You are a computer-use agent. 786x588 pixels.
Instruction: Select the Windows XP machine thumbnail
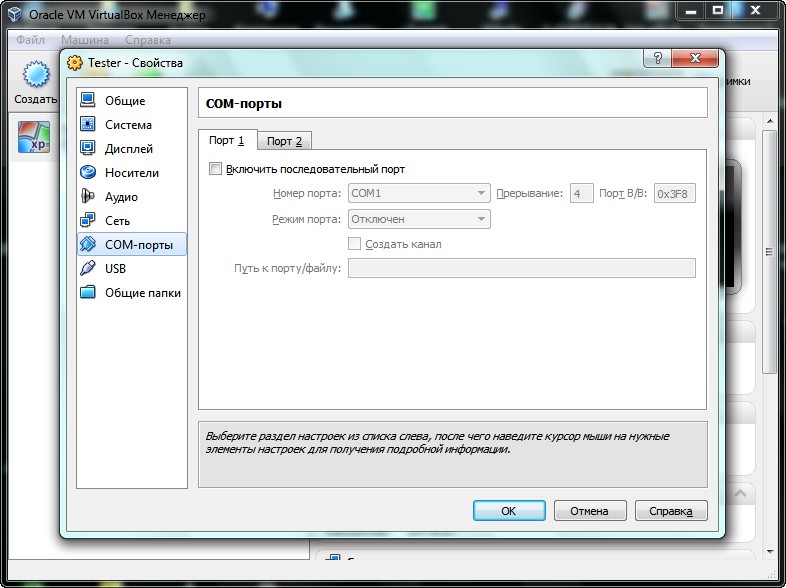coord(34,137)
